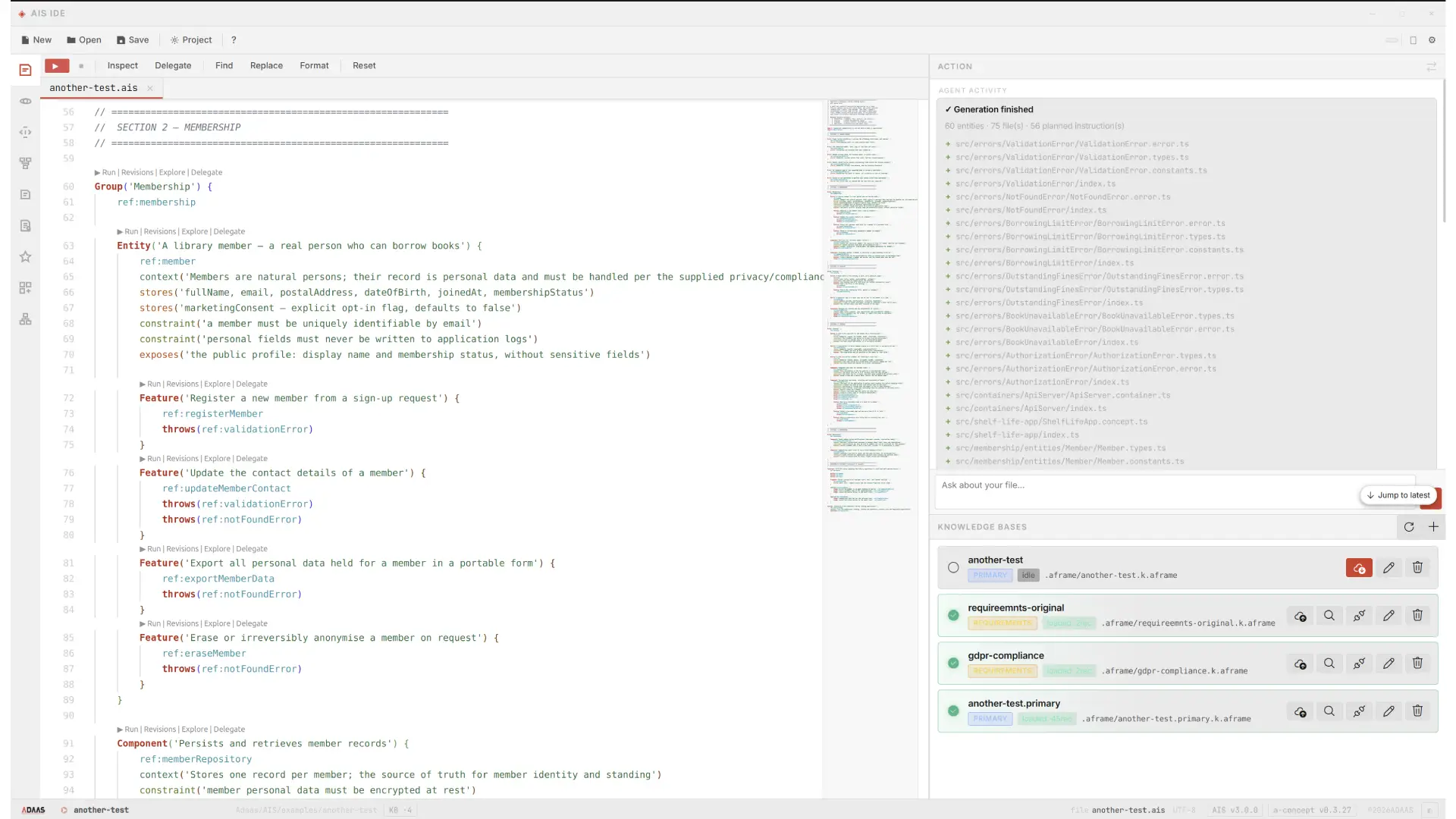Search the another-test.primary knowledge base
Viewport: 1456px width, 819px height.
[1329, 711]
